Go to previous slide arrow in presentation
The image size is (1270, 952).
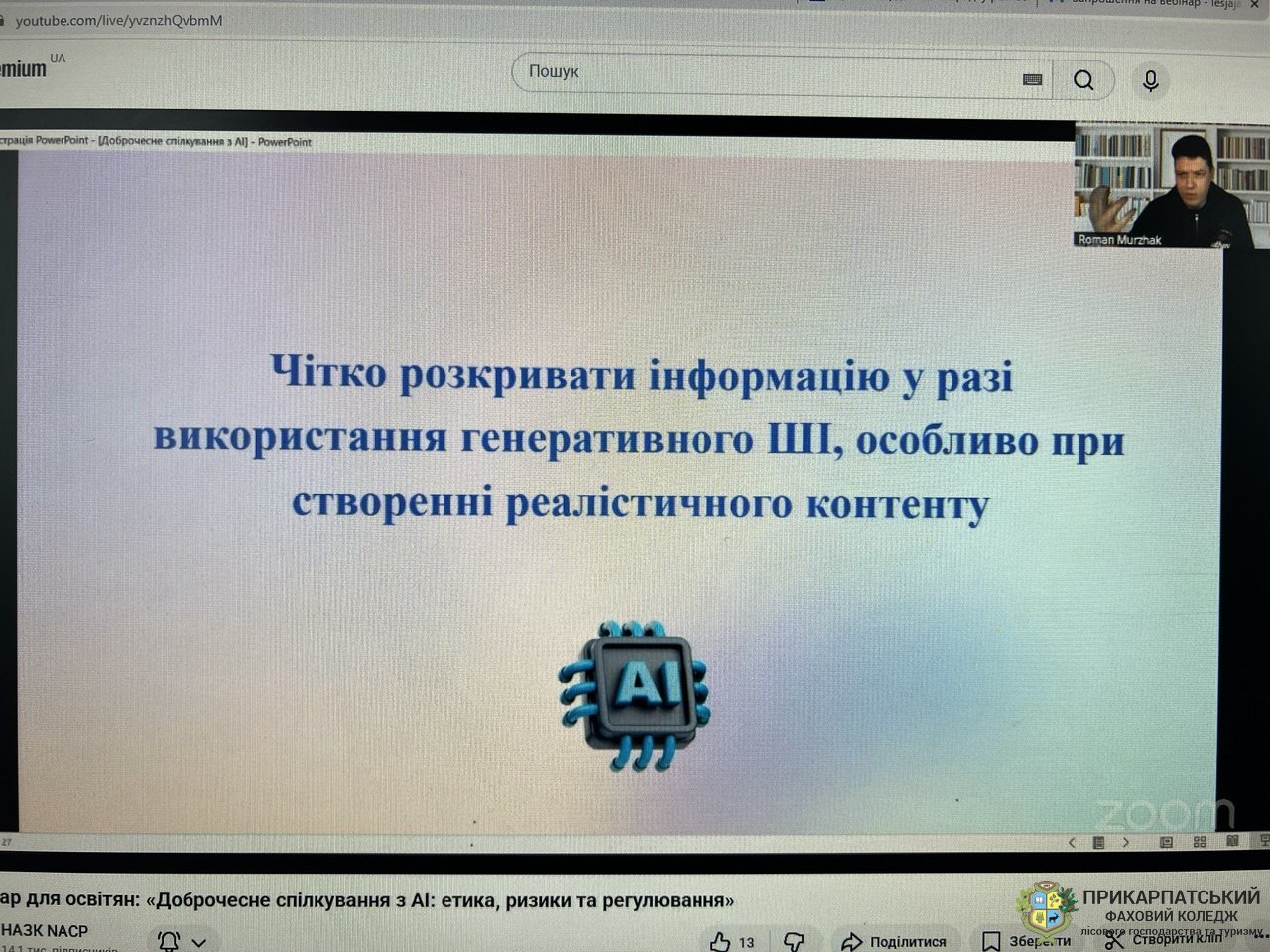coord(1072,843)
